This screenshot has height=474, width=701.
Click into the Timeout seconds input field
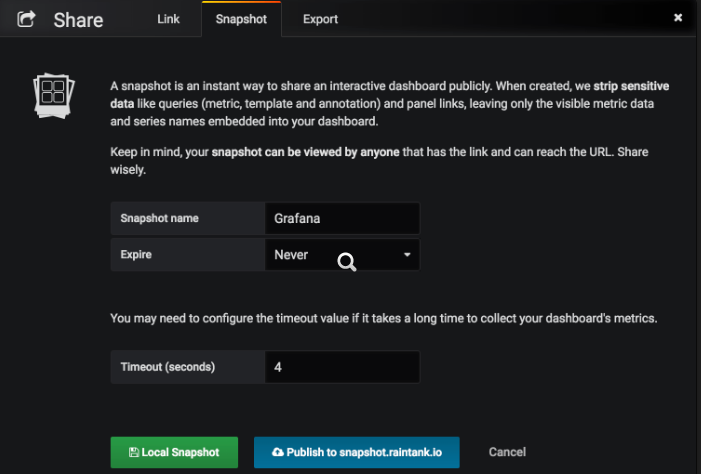[x=342, y=367]
